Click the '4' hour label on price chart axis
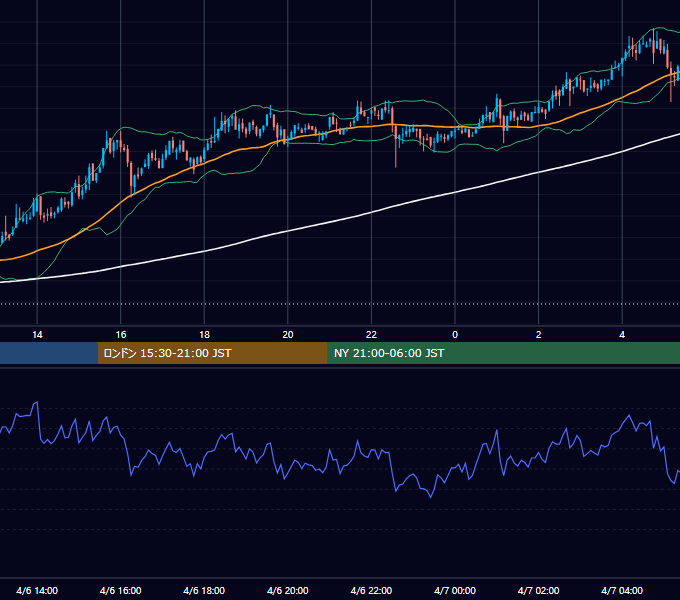The height and width of the screenshot is (600, 680). pyautogui.click(x=622, y=335)
